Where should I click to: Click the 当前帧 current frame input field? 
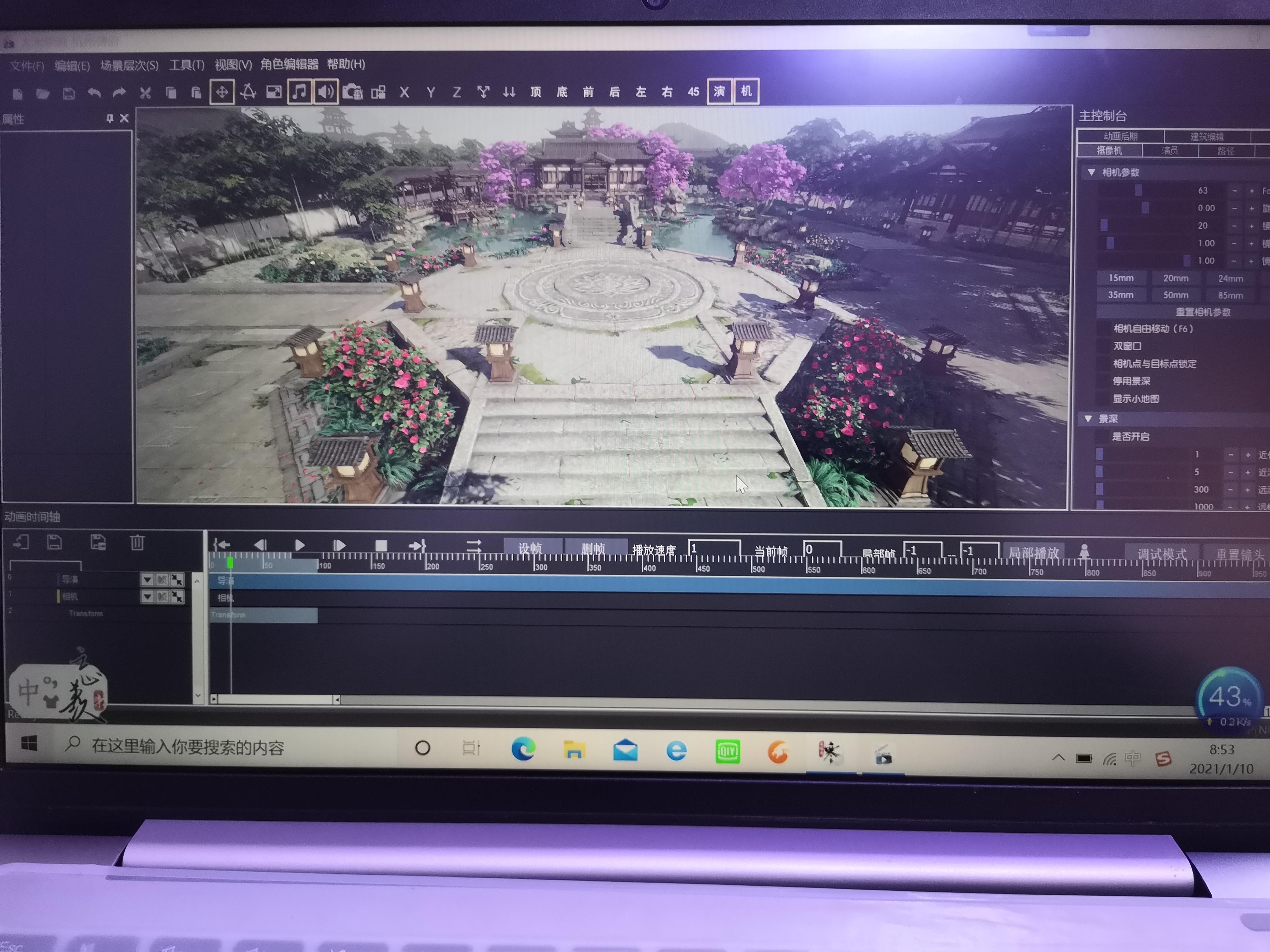[x=822, y=549]
